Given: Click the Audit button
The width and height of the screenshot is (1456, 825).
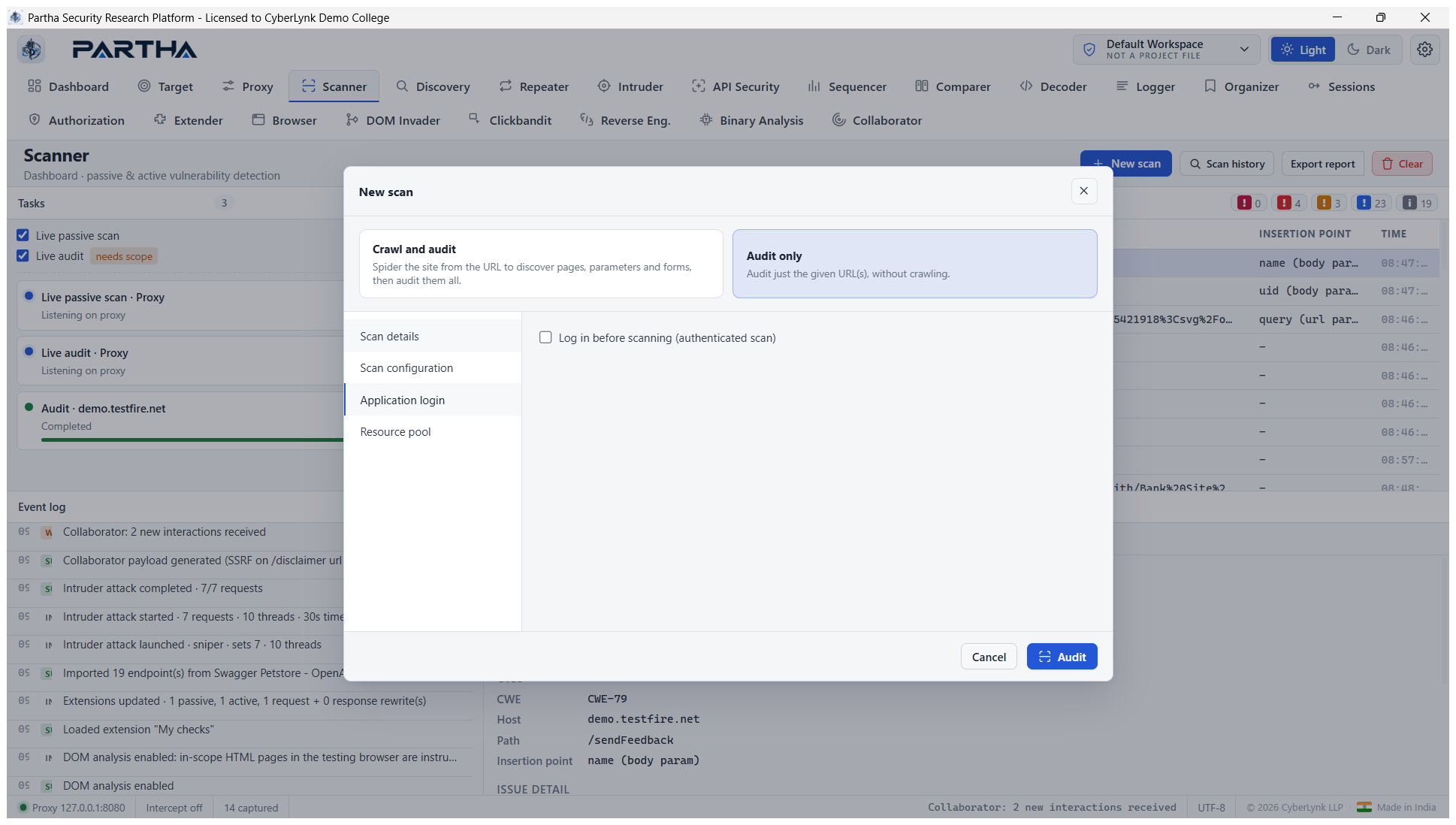Looking at the screenshot, I should point(1062,656).
